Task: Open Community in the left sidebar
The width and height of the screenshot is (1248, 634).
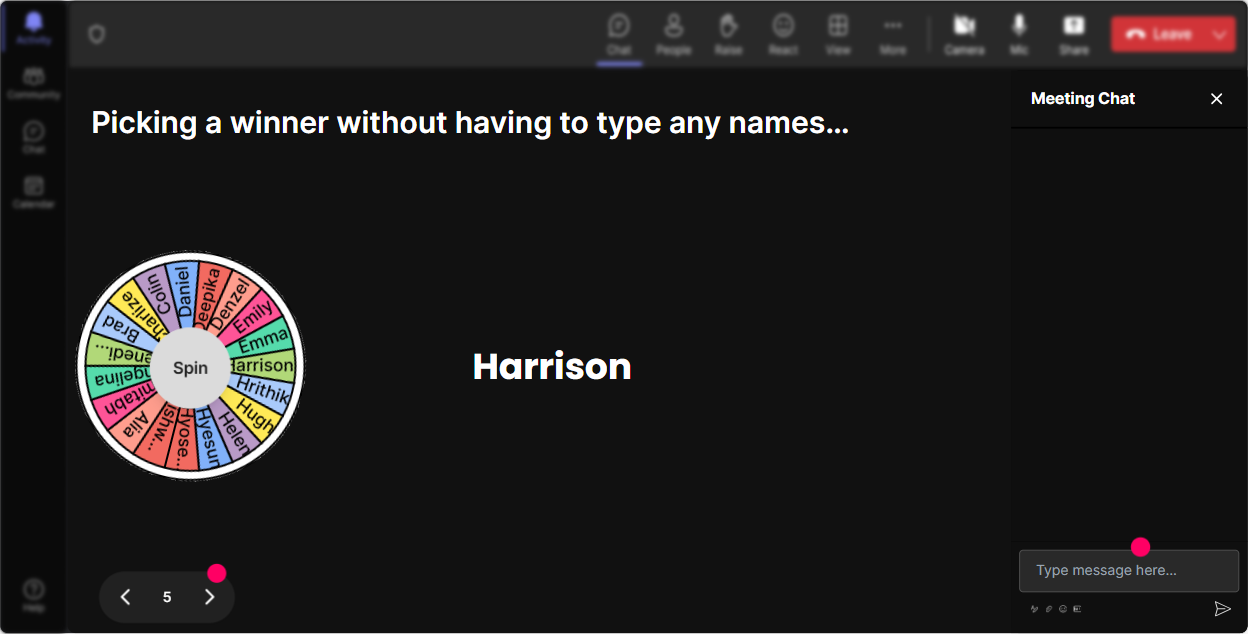Action: [x=33, y=84]
